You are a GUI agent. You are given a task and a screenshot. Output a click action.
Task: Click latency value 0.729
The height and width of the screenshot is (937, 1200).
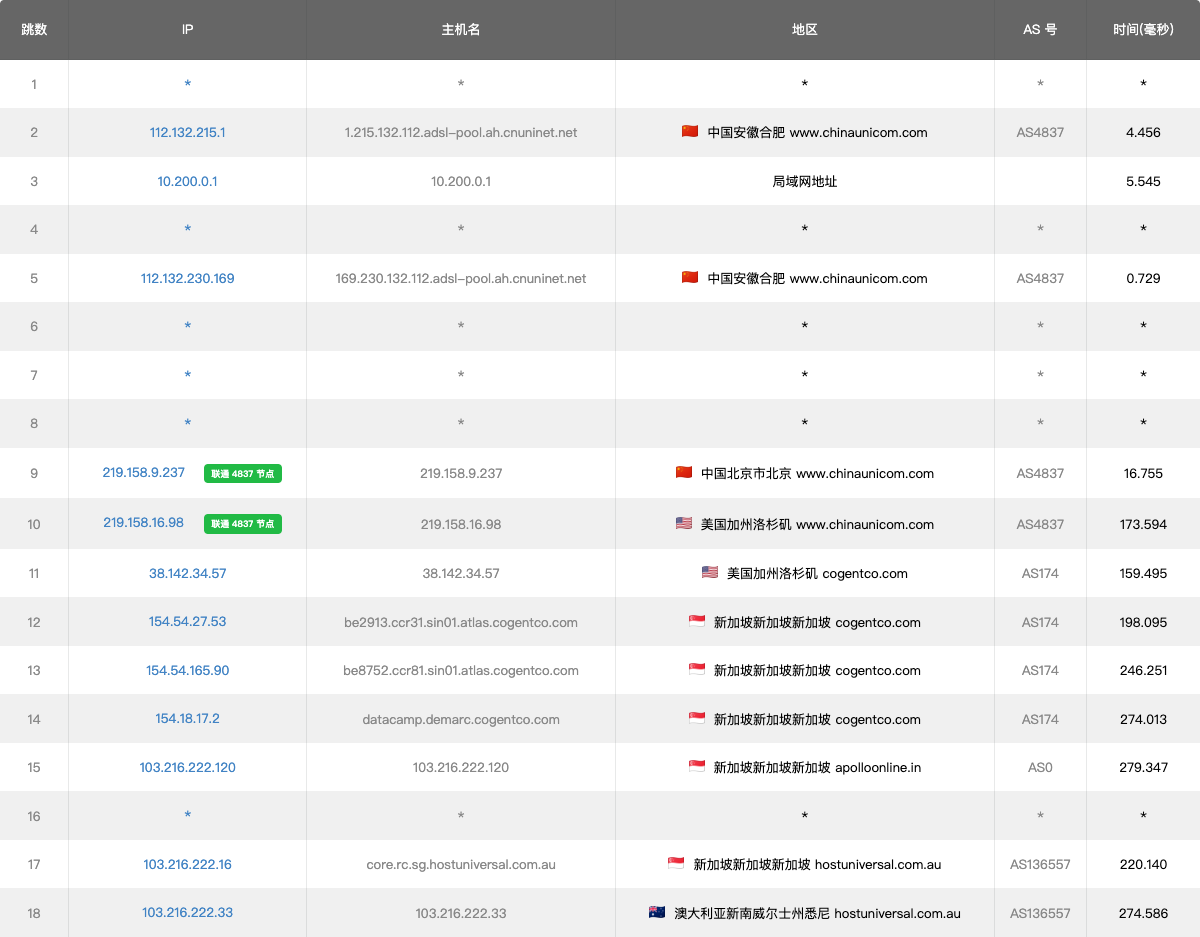(1143, 278)
